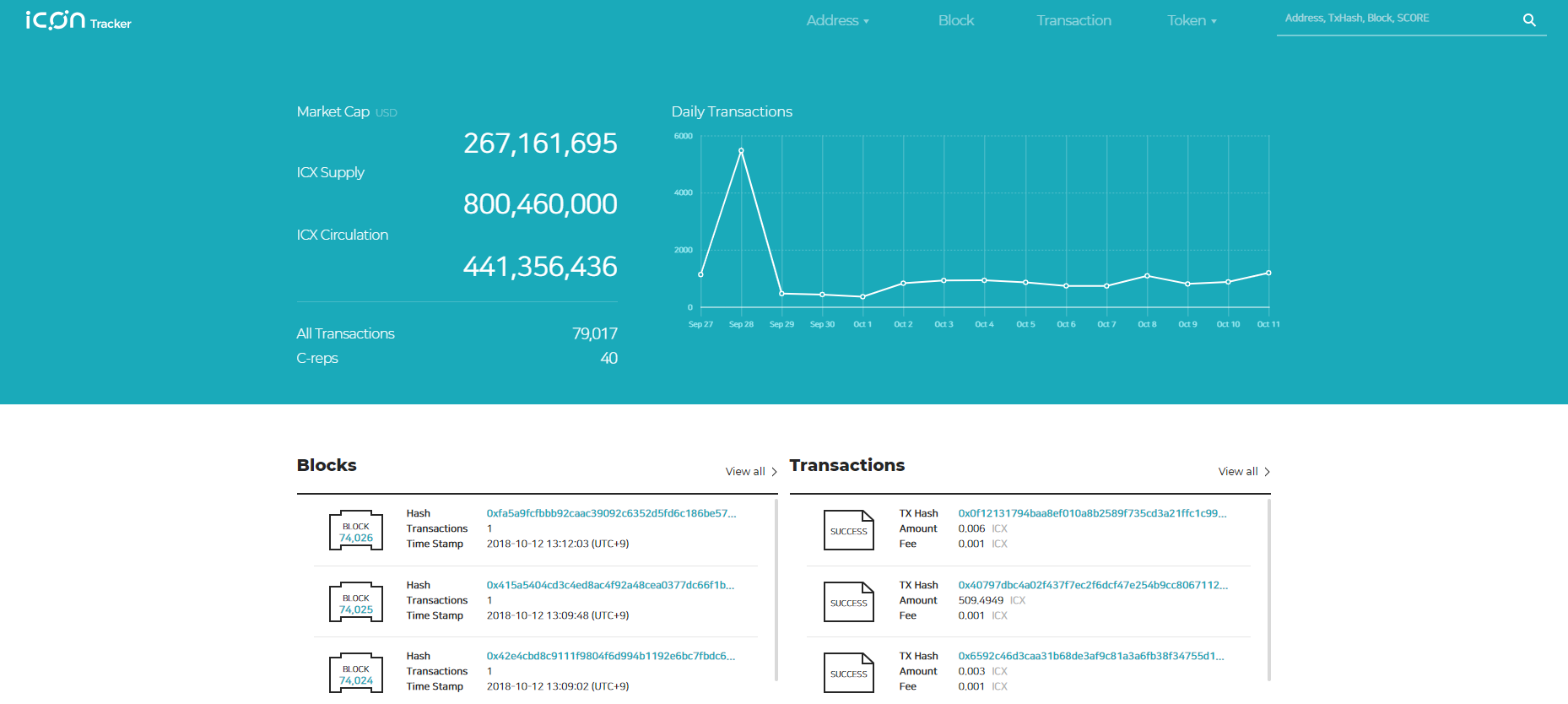The height and width of the screenshot is (704, 1568).
Task: Click the search magnifier icon
Action: coord(1529,20)
